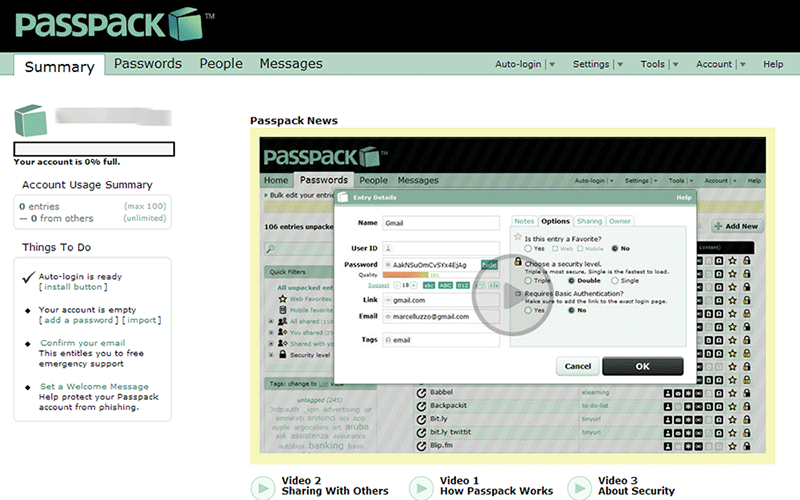This screenshot has width=800, height=500.
Task: Open Confirm your email link
Action: pyautogui.click(x=83, y=343)
